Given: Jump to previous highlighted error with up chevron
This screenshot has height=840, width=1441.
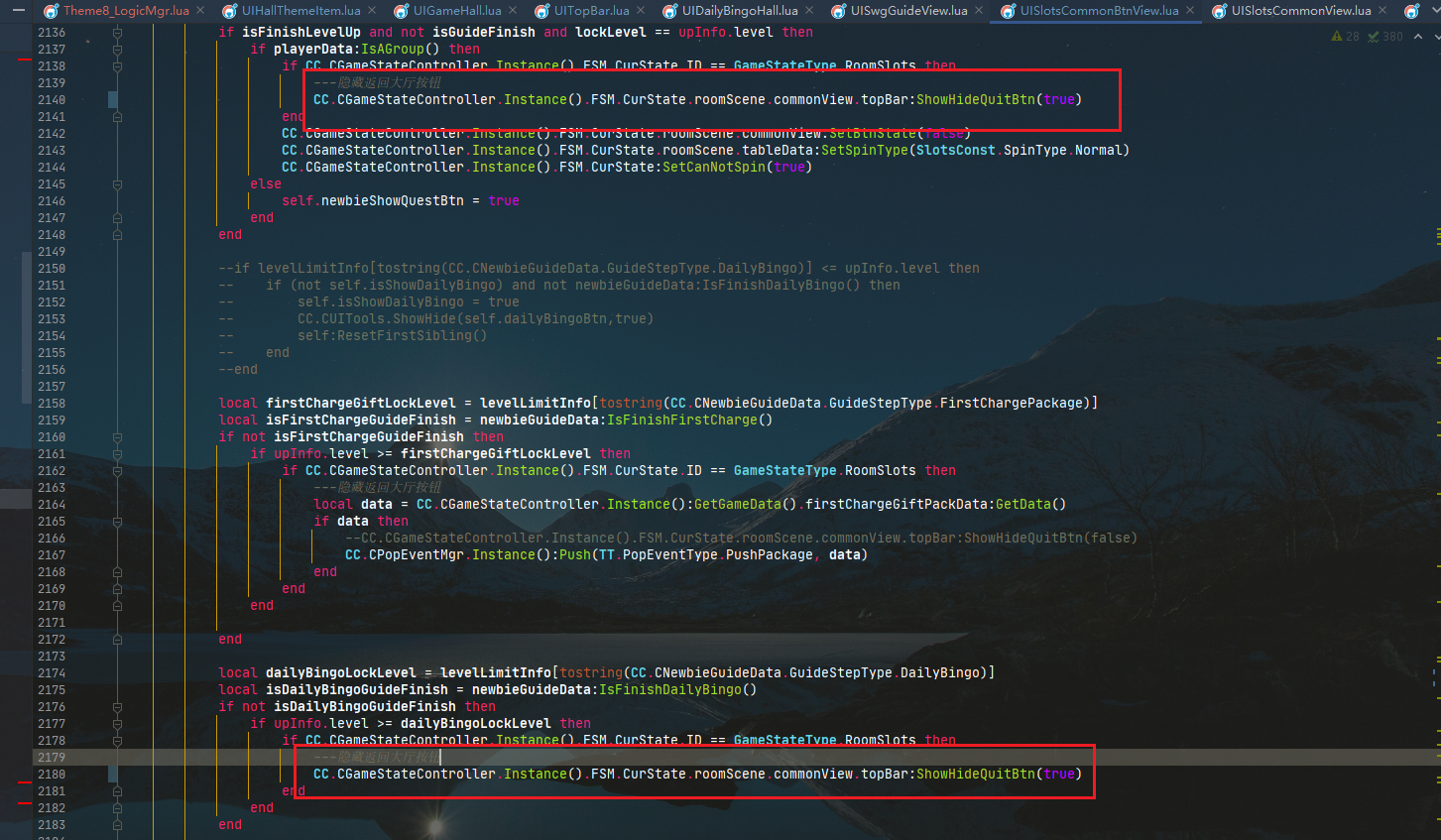Looking at the screenshot, I should tap(1418, 36).
